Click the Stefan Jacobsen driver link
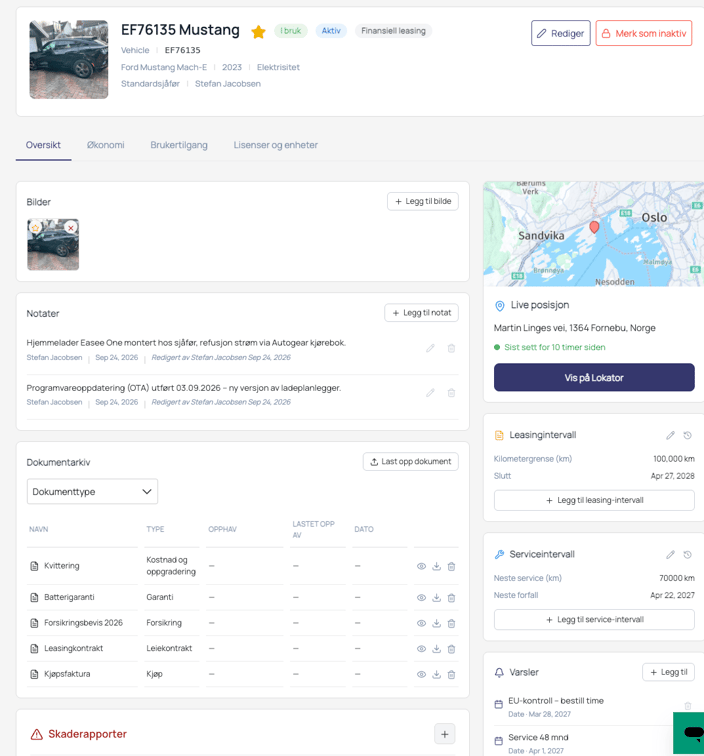The width and height of the screenshot is (704, 756). (228, 83)
